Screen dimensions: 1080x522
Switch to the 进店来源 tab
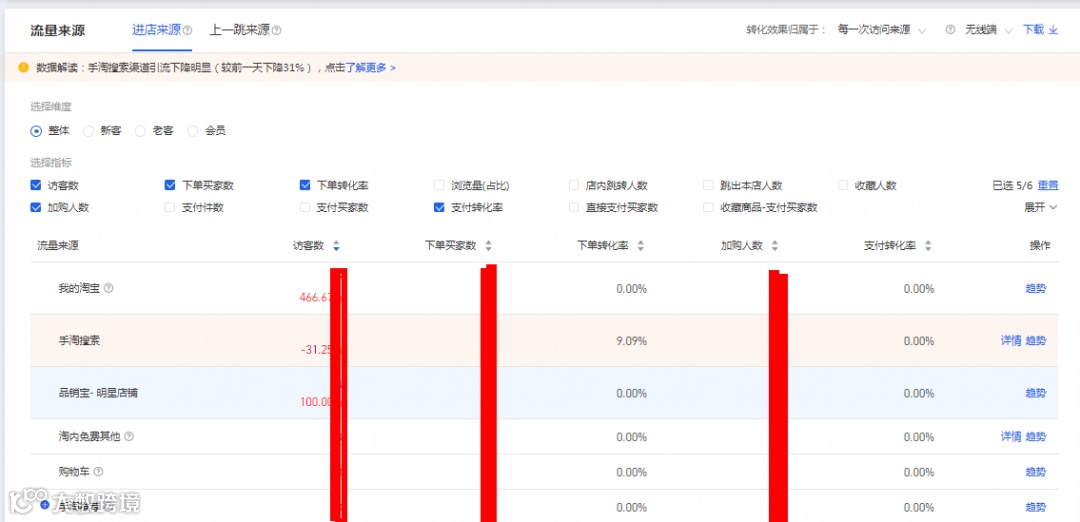[156, 30]
